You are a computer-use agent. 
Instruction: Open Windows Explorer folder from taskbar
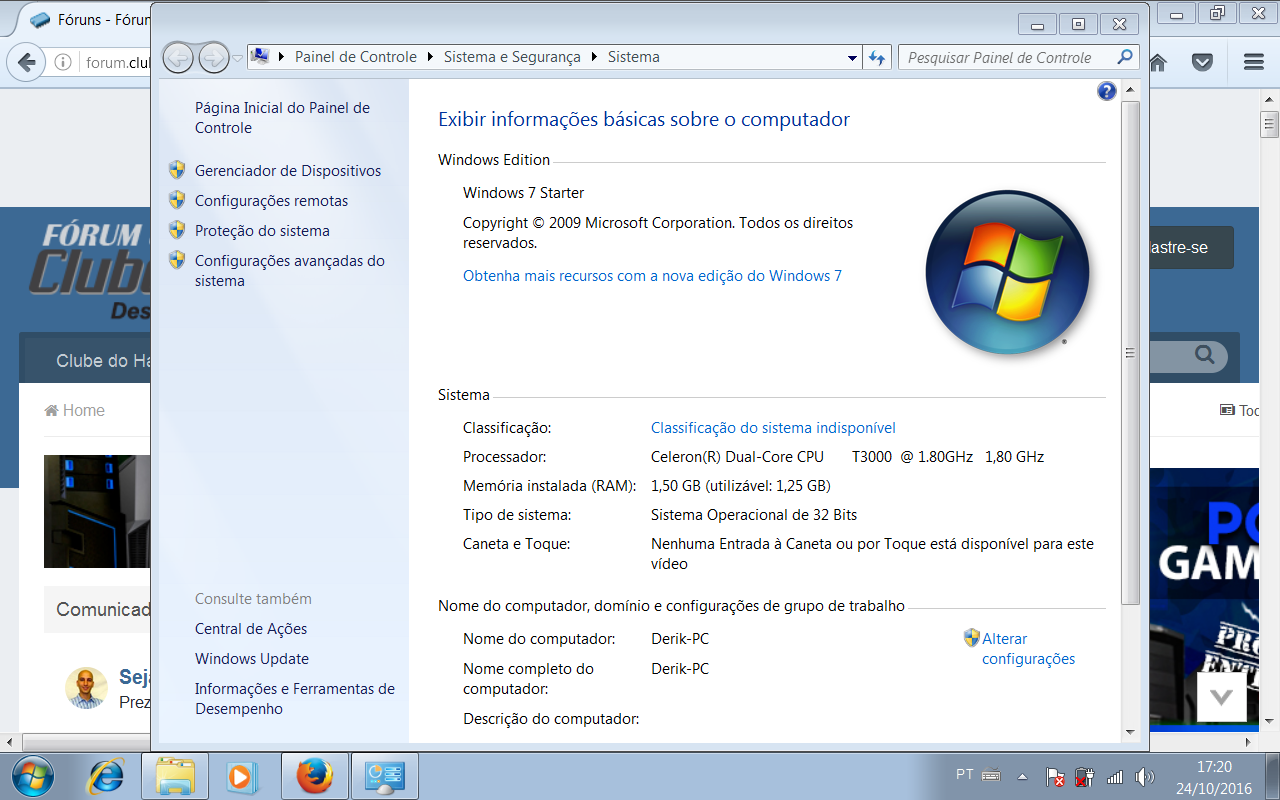pos(175,776)
